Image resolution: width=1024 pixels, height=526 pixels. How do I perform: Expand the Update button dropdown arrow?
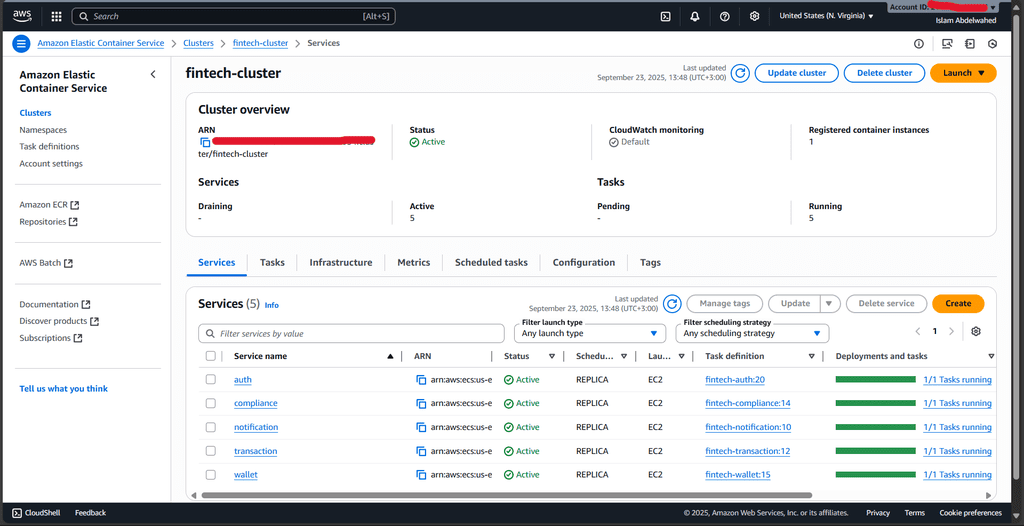(829, 304)
